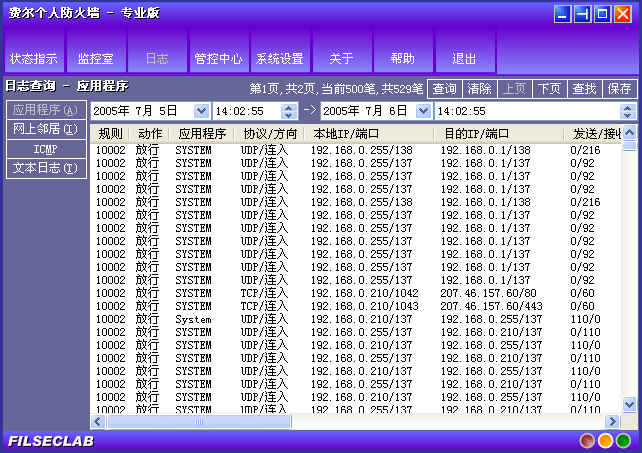642x453 pixels.
Task: Go to next page with 下页
Action: tap(549, 89)
